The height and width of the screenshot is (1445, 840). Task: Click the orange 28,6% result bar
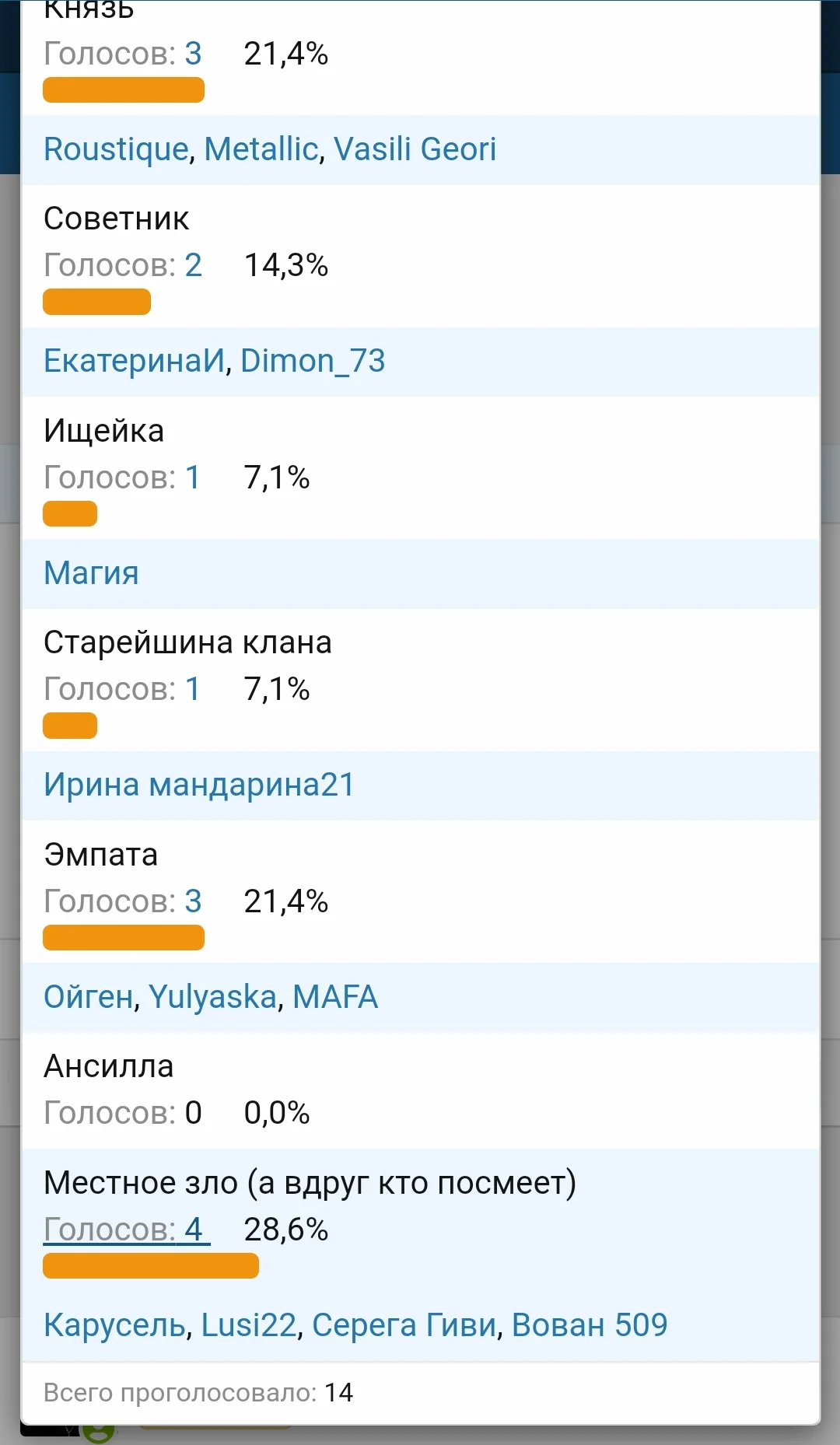coord(150,1265)
